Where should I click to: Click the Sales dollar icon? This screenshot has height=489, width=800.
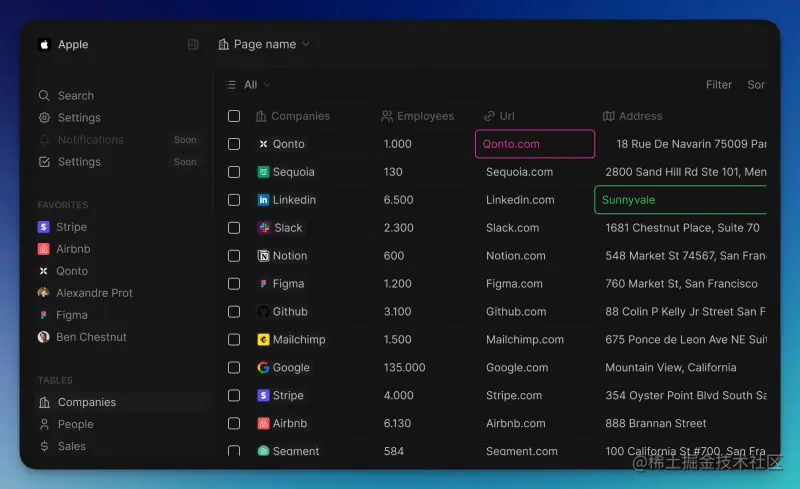(x=44, y=446)
